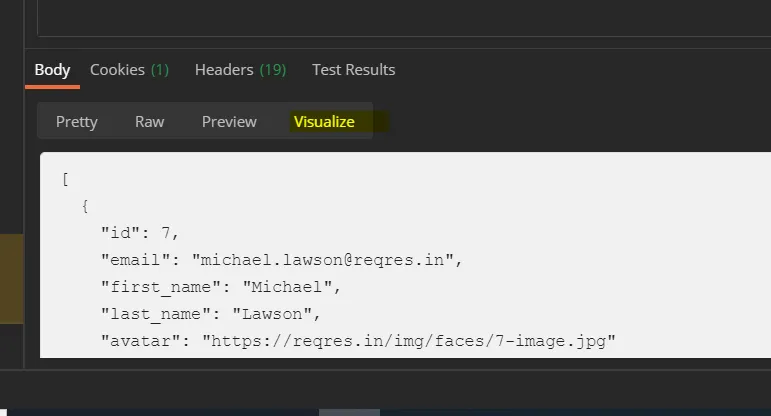
Task: Select the highlighted Visualize view
Action: pos(324,122)
